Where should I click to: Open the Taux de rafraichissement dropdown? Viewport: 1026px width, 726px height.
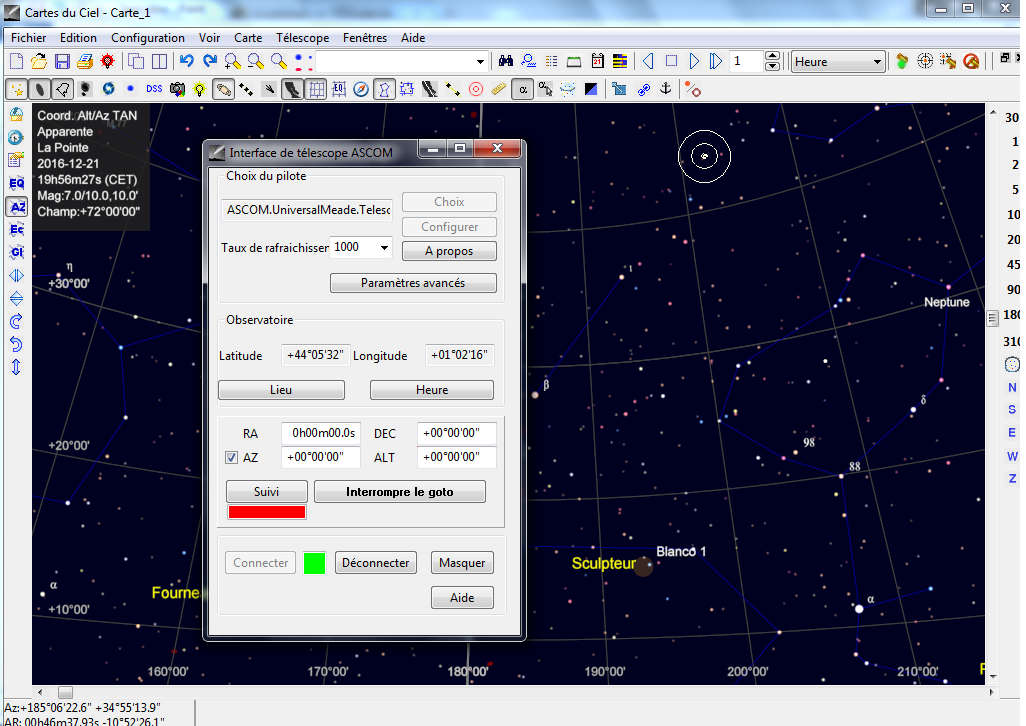coord(385,247)
